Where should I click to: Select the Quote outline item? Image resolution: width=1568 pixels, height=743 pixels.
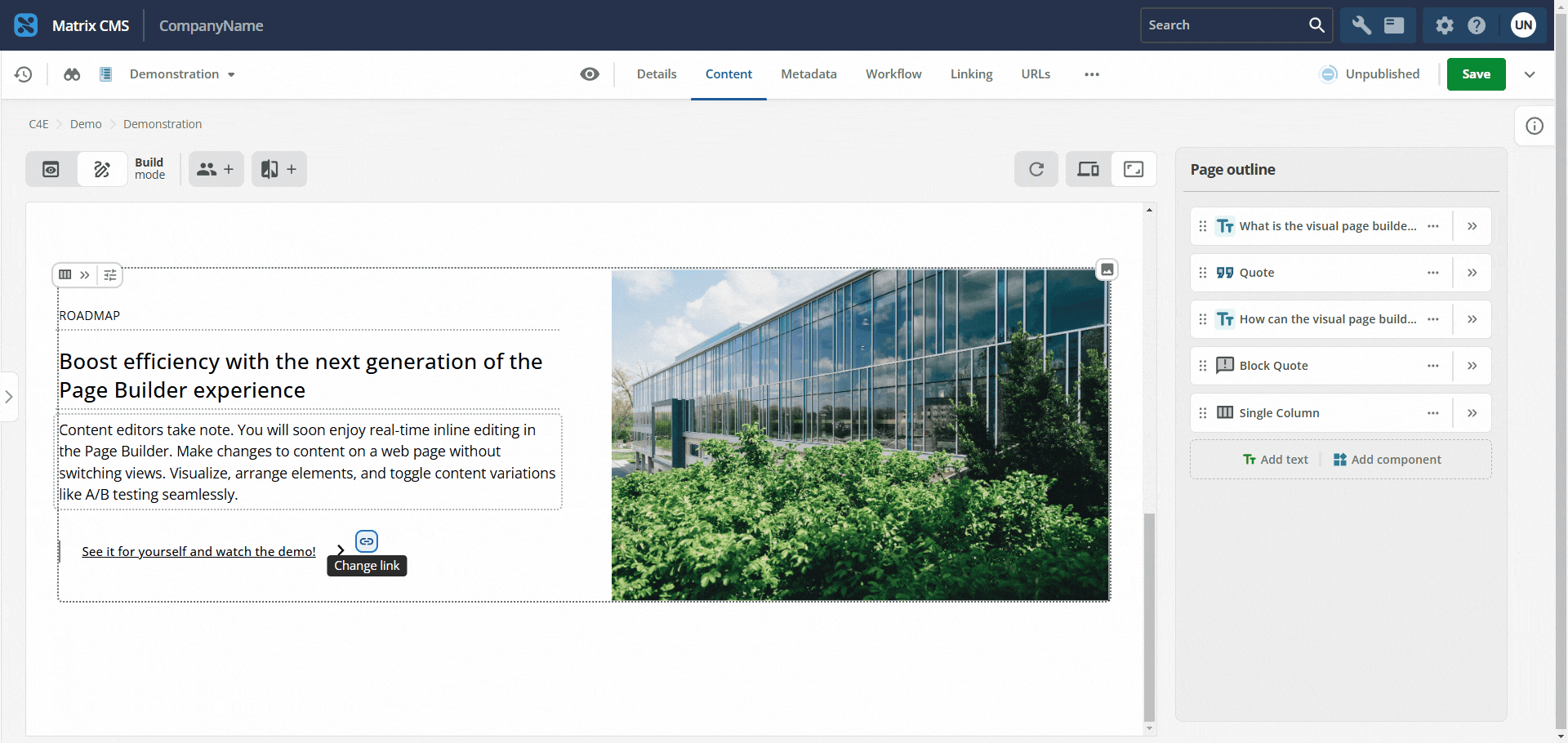click(x=1256, y=273)
